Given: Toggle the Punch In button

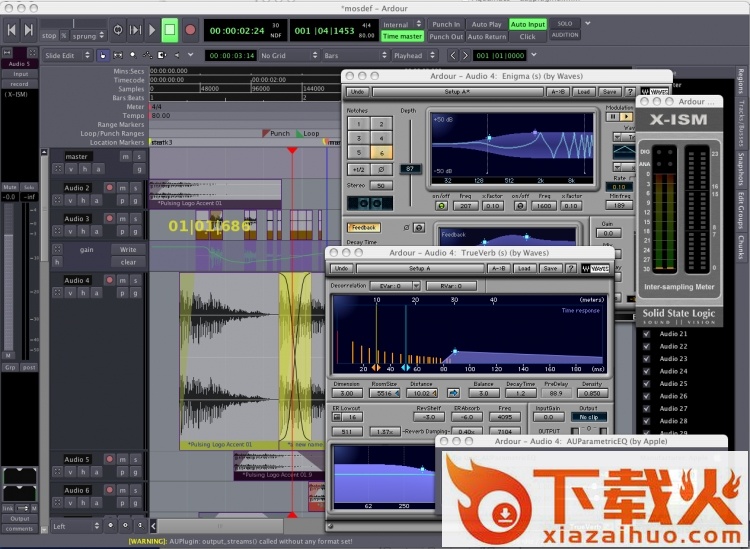Looking at the screenshot, I should coord(446,24).
